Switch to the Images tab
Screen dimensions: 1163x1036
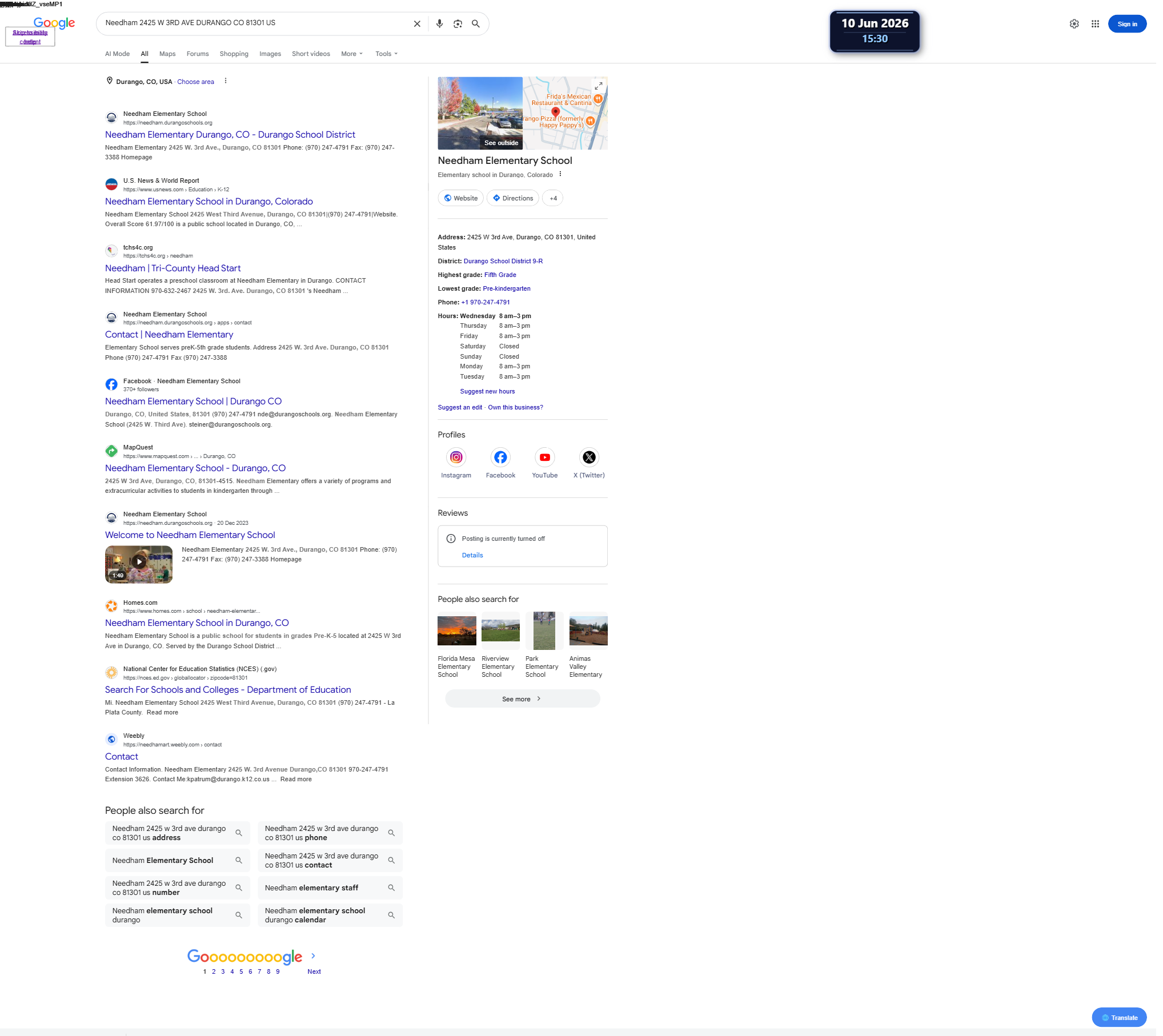pos(270,54)
